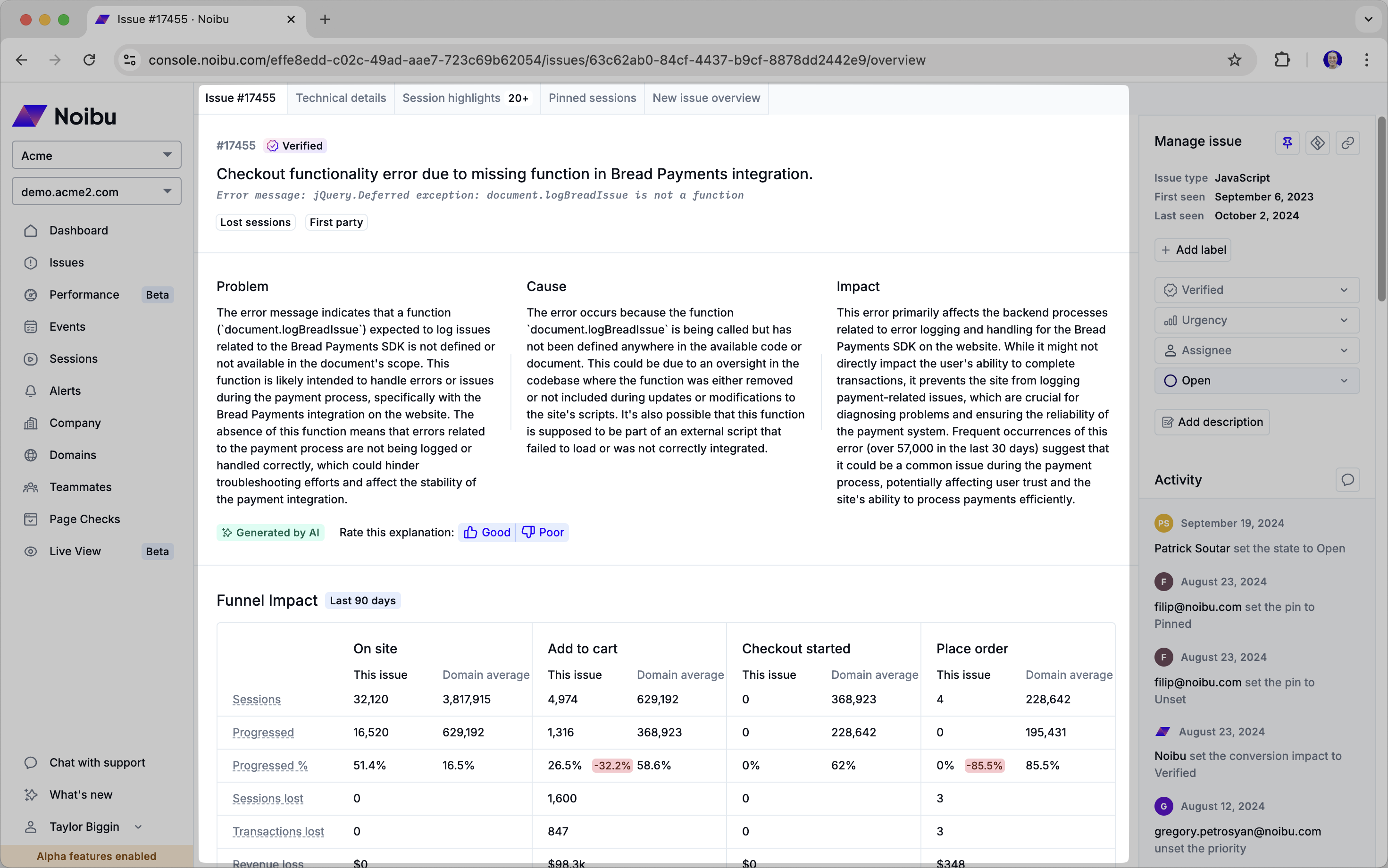The height and width of the screenshot is (868, 1388).
Task: Open the Activity comment bubble icon
Action: (1348, 479)
